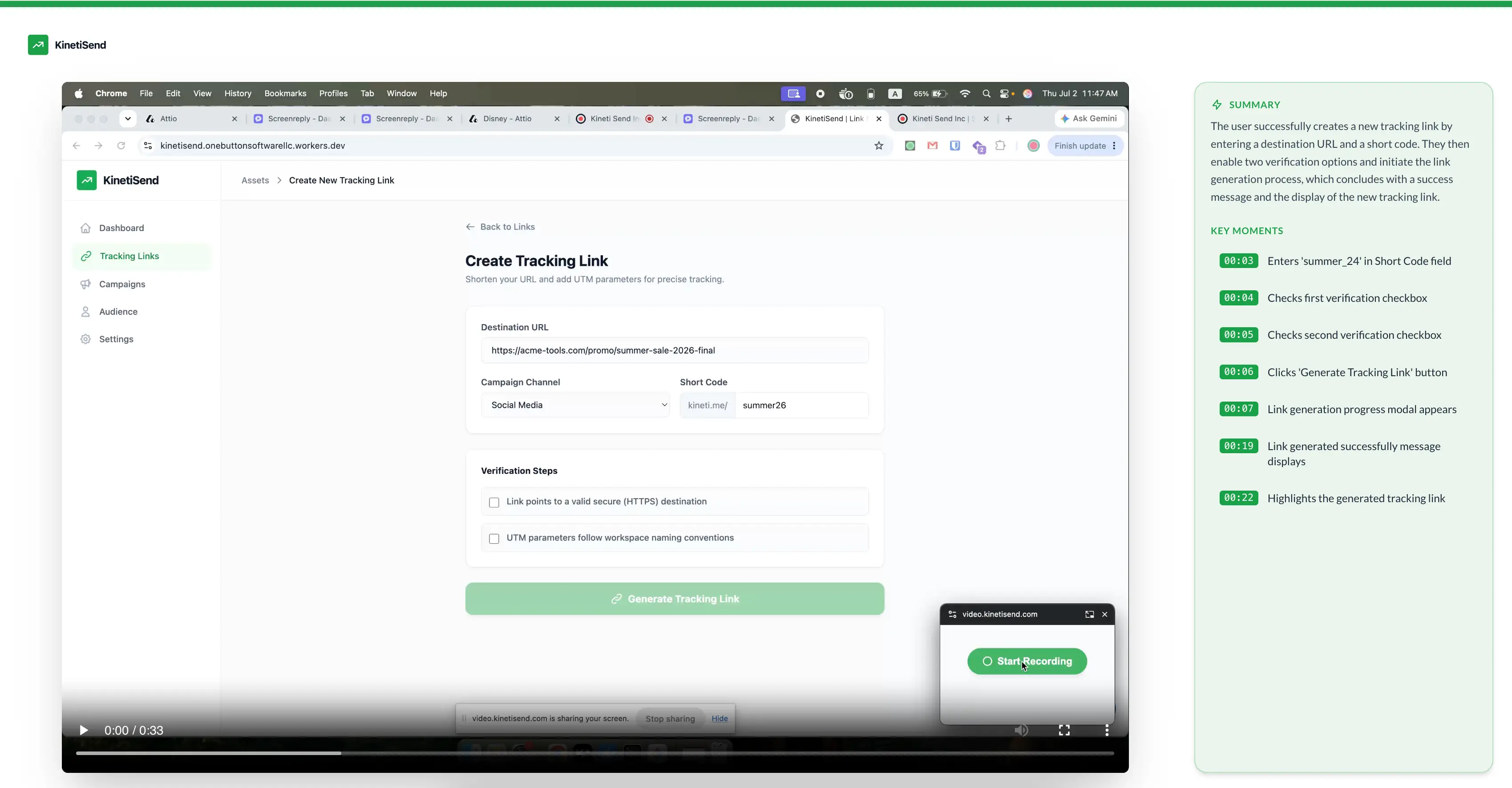The height and width of the screenshot is (788, 1512).
Task: Click the KinetiSend logo at page top
Action: tap(67, 45)
